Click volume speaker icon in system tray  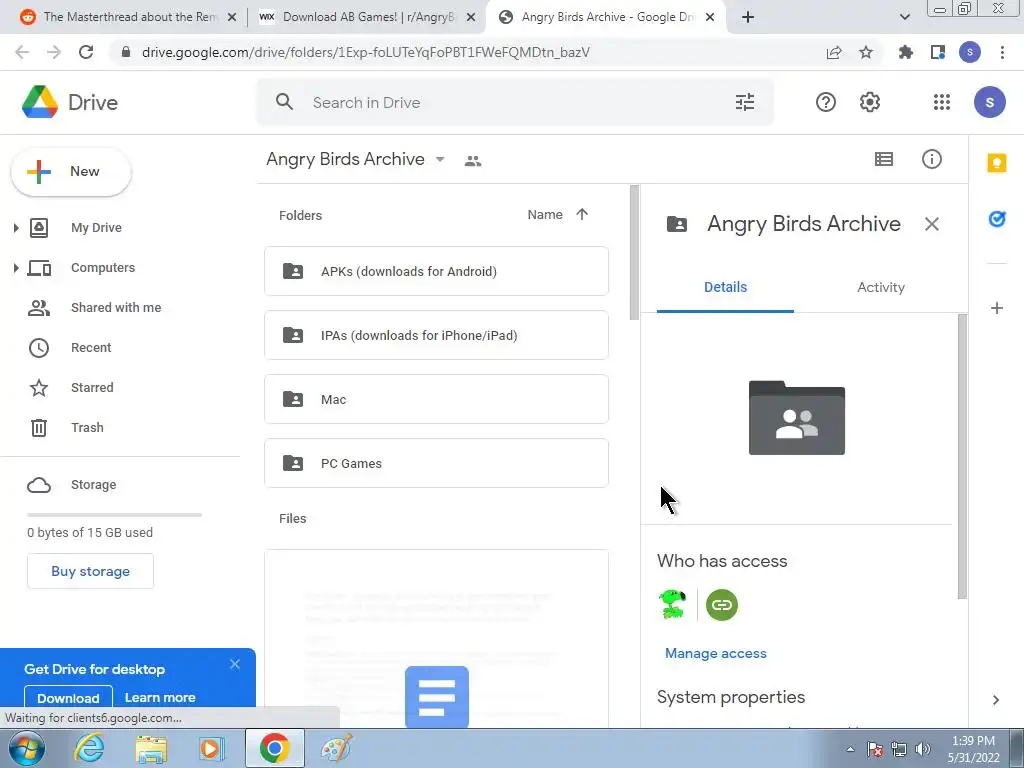point(923,749)
